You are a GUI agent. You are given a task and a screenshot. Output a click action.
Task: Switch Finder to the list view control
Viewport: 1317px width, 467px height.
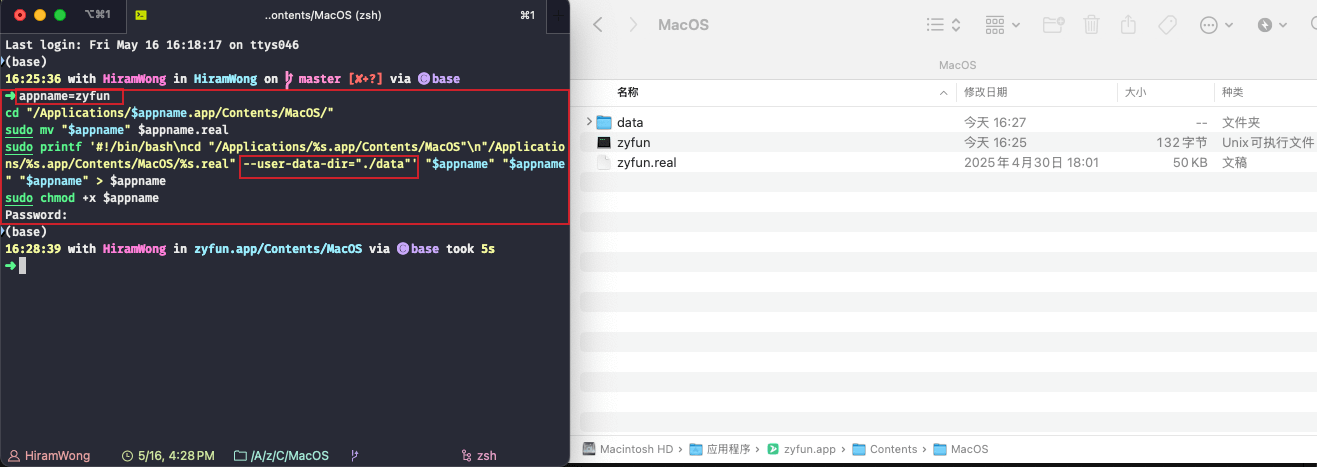[x=943, y=25]
